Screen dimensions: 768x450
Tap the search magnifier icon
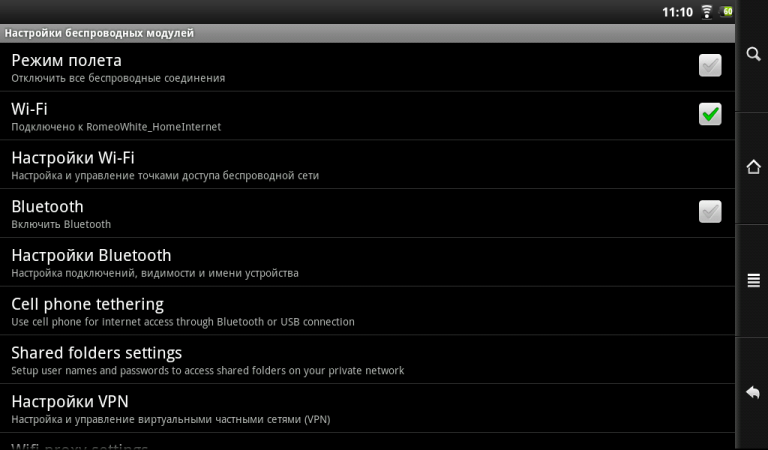[753, 55]
